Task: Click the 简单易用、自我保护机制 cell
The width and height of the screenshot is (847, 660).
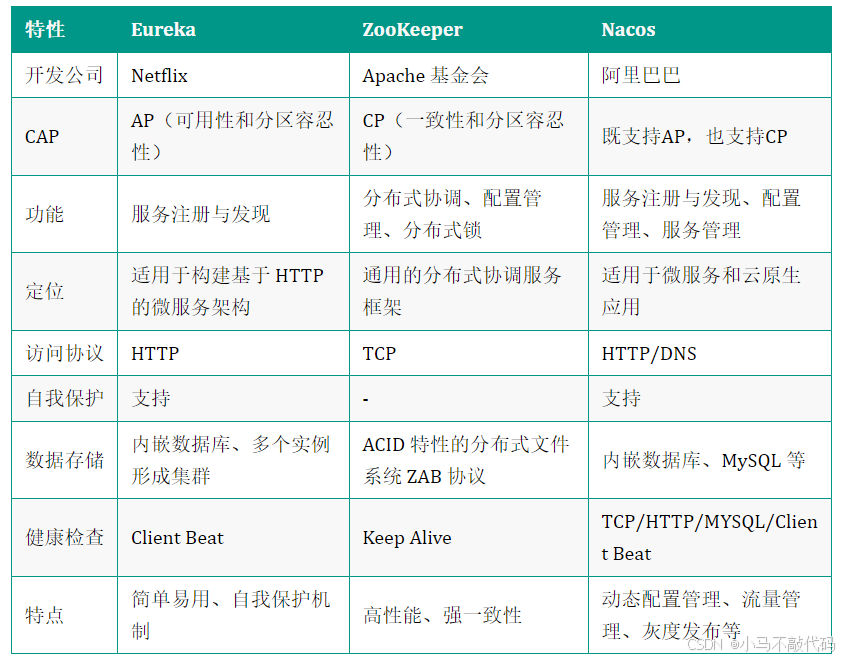Action: click(233, 615)
